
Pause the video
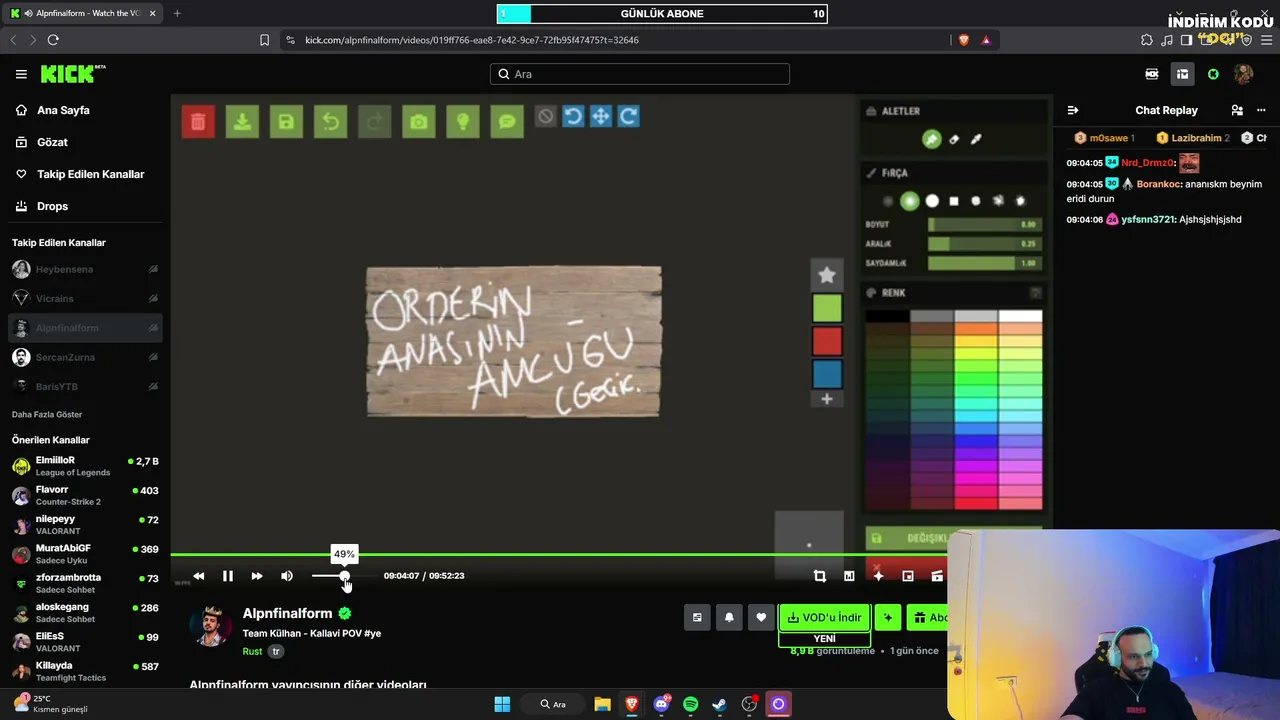(228, 576)
